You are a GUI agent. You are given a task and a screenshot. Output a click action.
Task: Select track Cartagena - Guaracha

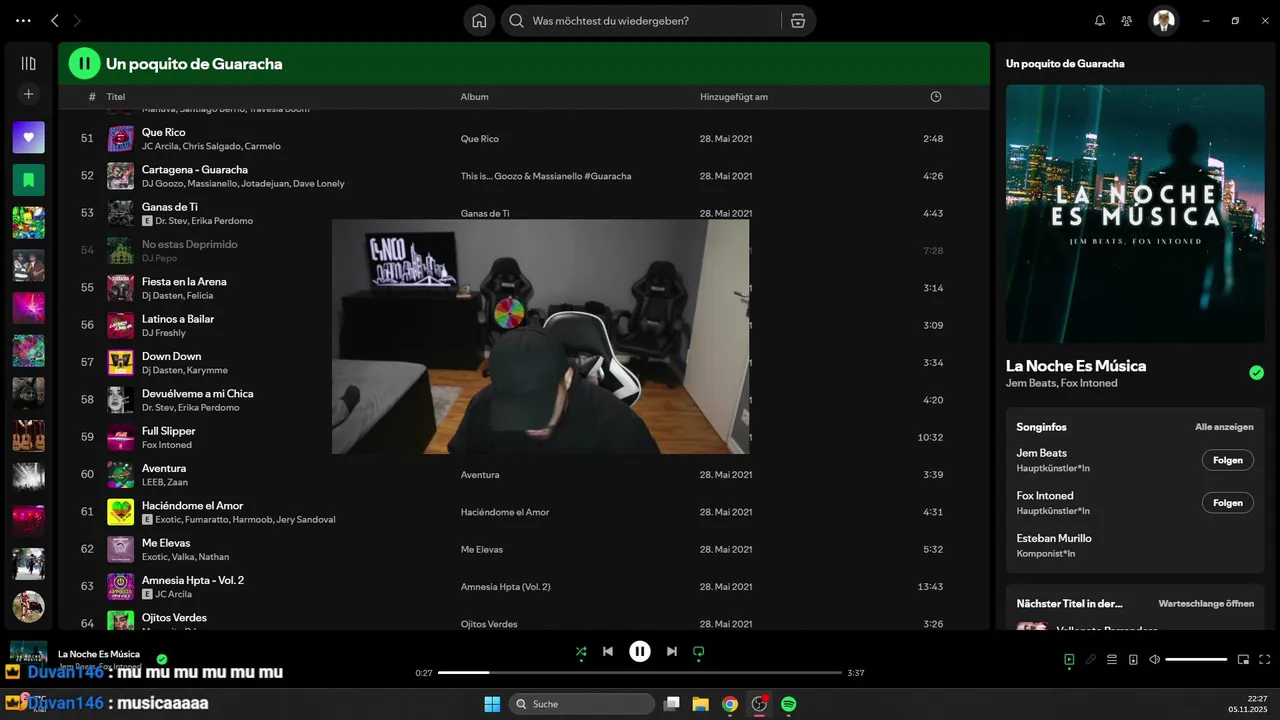pos(195,169)
